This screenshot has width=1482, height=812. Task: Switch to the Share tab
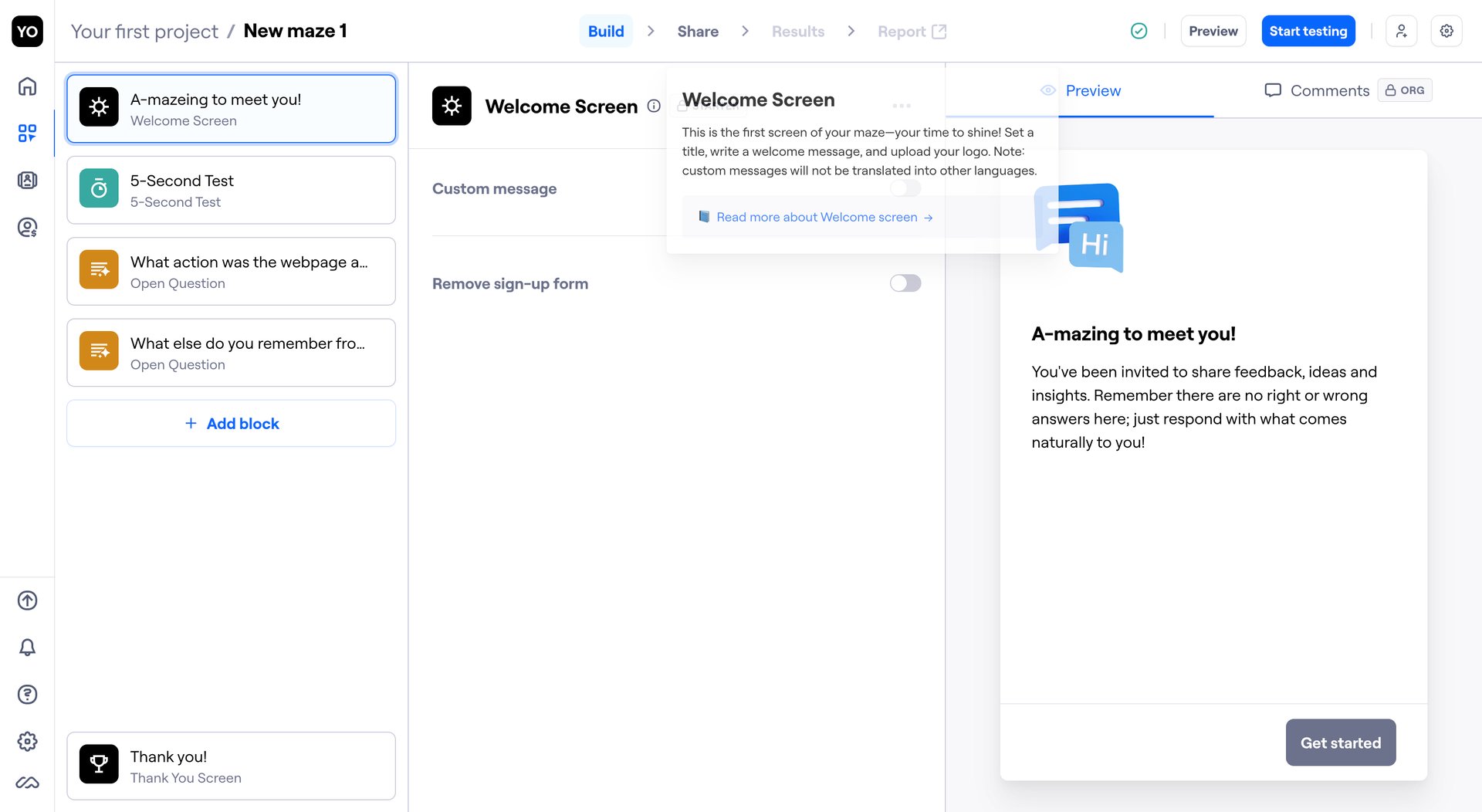[x=697, y=31]
